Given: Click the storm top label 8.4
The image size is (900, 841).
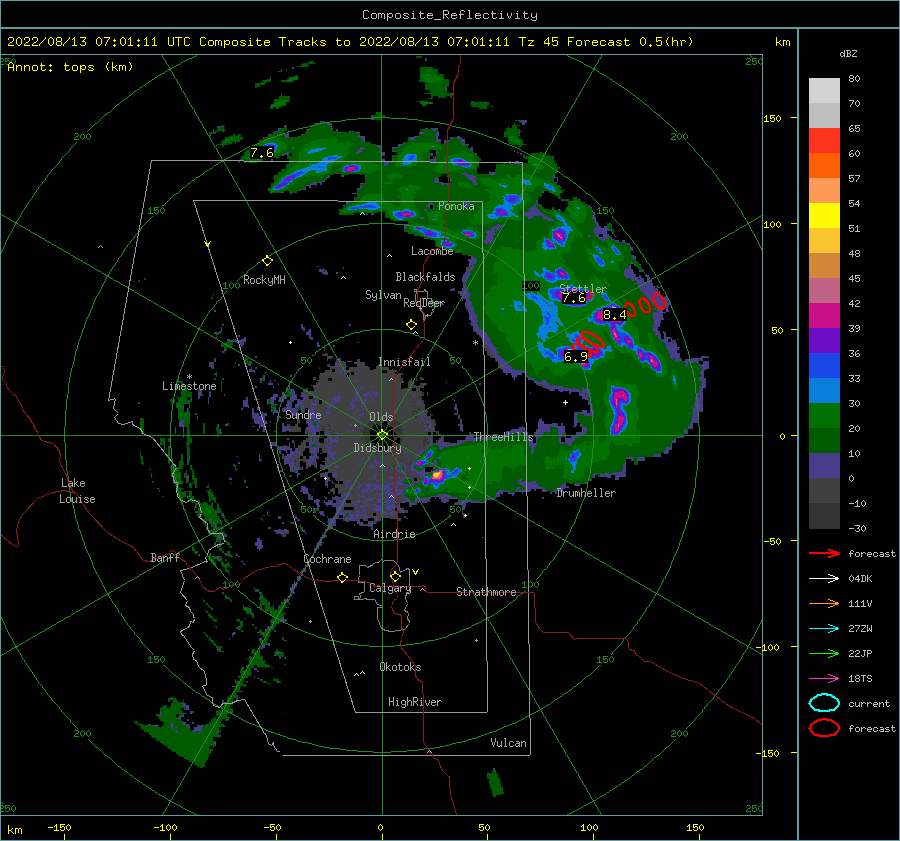Looking at the screenshot, I should [614, 315].
